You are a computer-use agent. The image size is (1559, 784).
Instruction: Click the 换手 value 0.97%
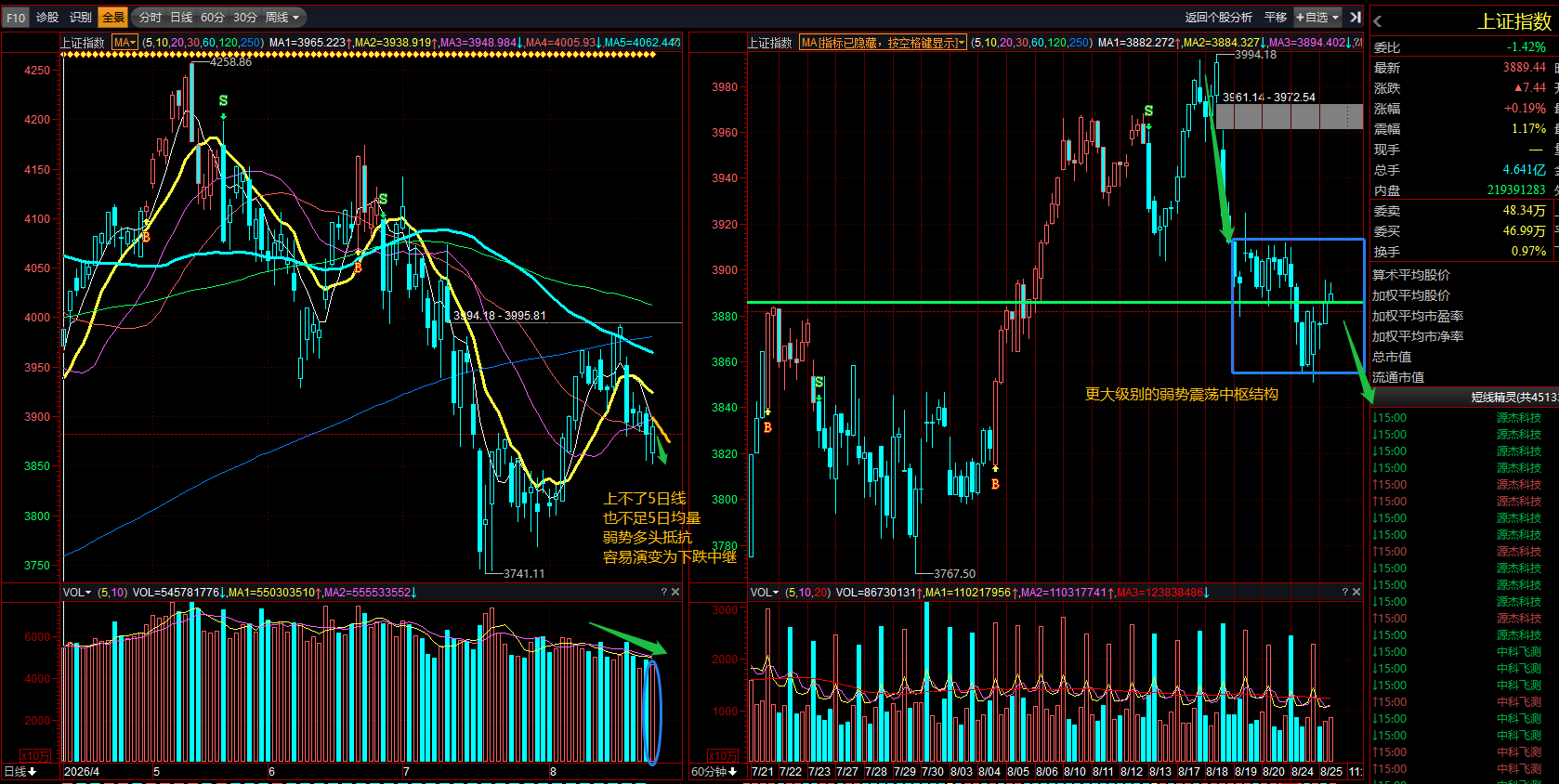(1528, 252)
